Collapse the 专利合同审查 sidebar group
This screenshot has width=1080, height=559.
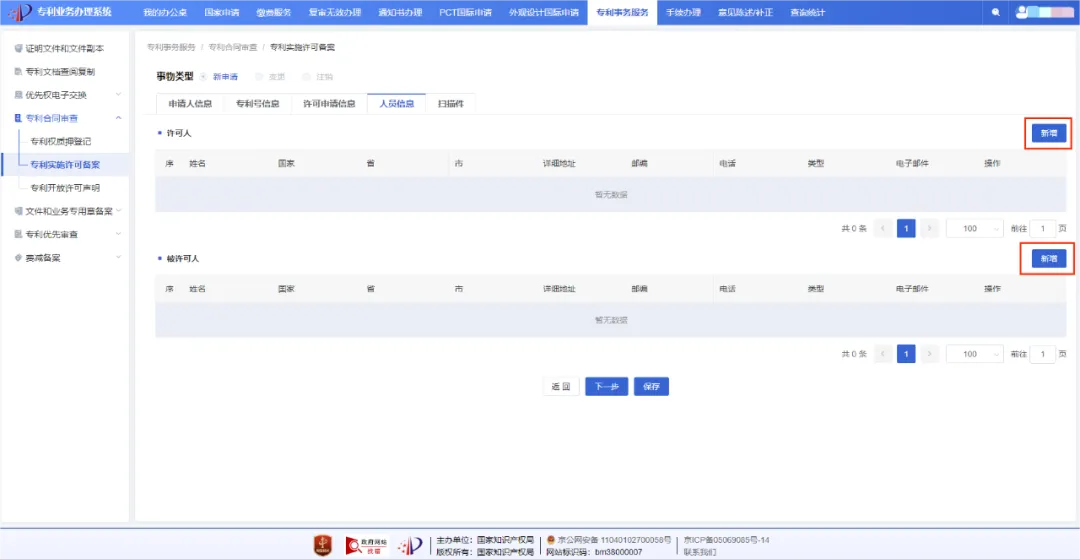(118, 118)
